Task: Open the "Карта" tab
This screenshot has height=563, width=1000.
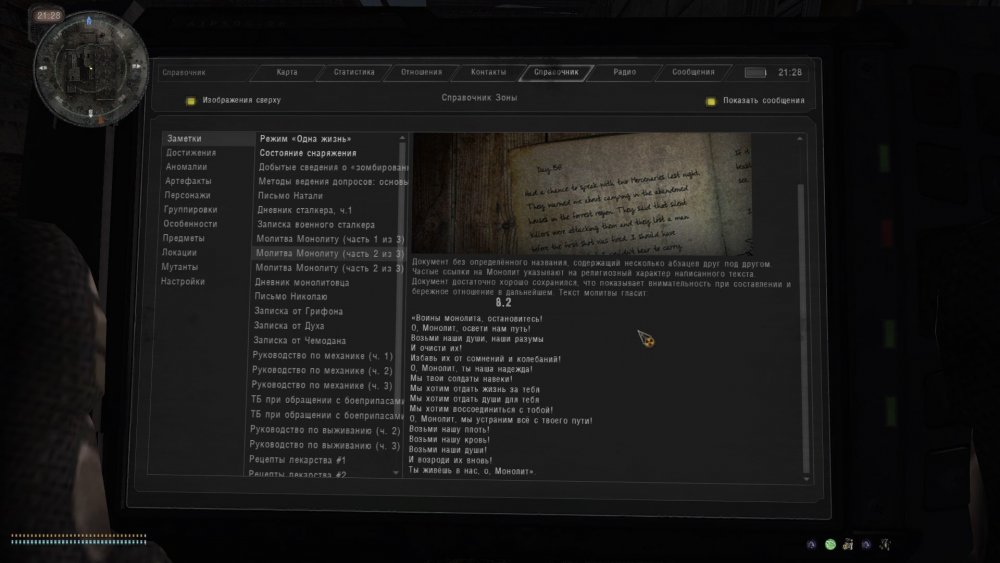Action: pos(286,72)
